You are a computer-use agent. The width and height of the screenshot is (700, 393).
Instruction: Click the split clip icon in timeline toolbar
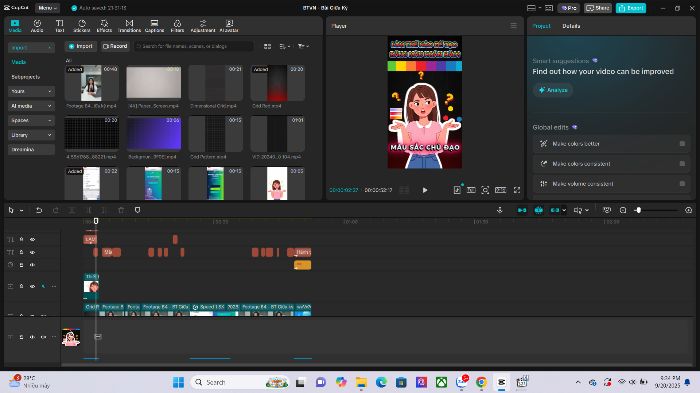[72, 210]
